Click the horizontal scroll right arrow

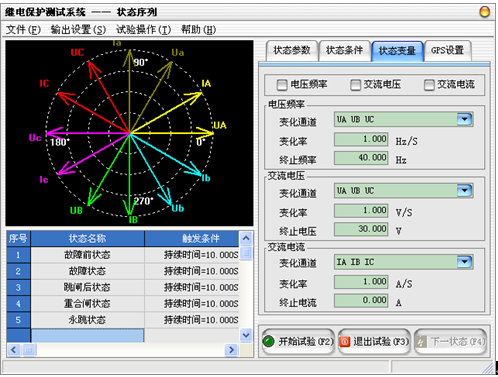[231, 350]
